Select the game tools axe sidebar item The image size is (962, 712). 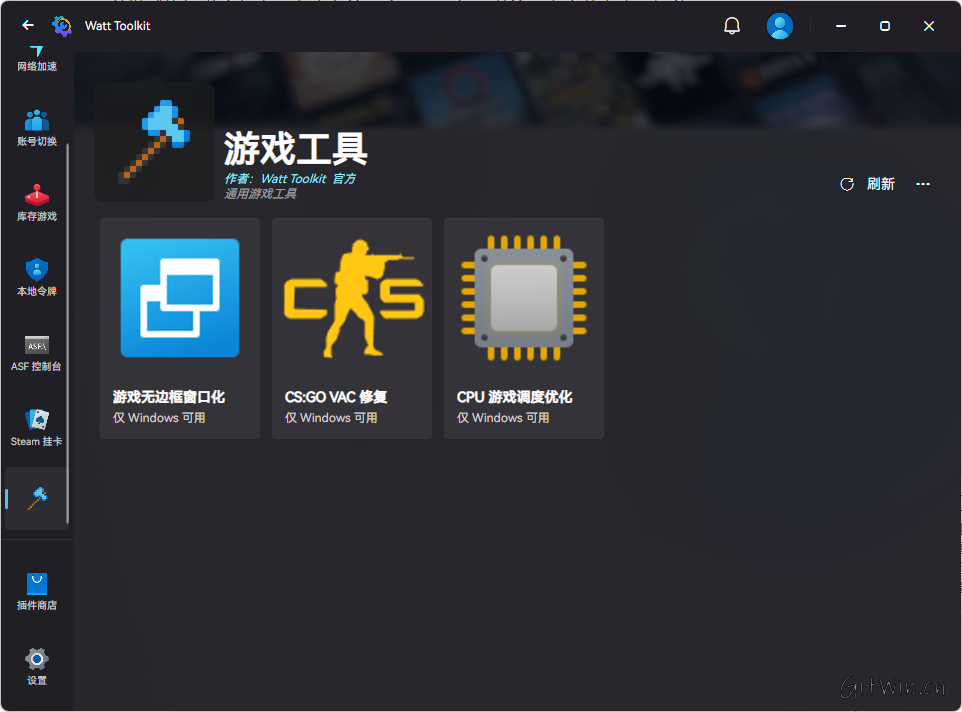click(37, 499)
